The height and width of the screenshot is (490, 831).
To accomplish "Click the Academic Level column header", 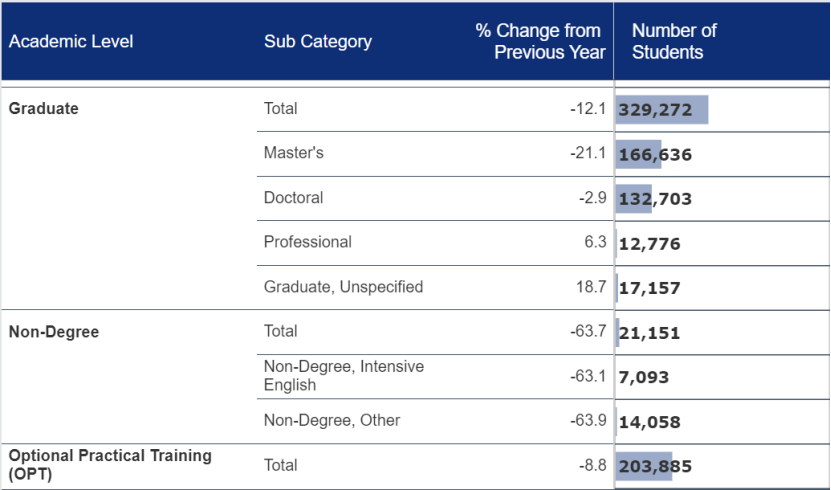I will (x=71, y=42).
